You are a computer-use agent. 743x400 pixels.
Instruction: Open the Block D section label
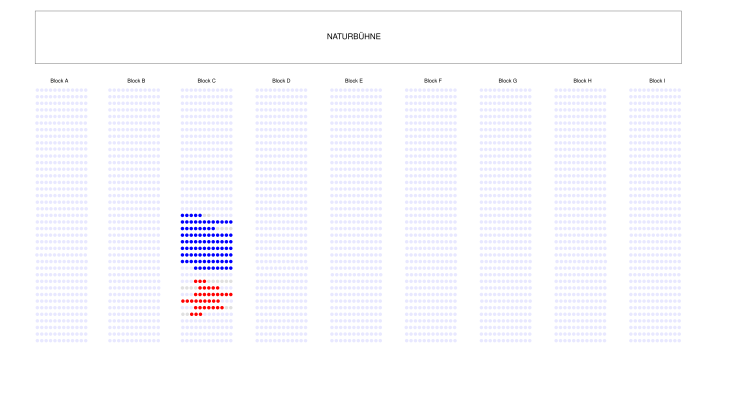(x=281, y=80)
